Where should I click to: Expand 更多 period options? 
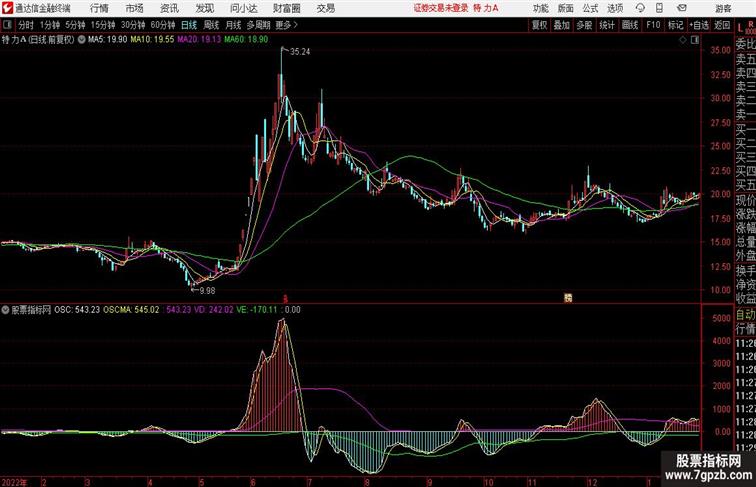point(286,25)
